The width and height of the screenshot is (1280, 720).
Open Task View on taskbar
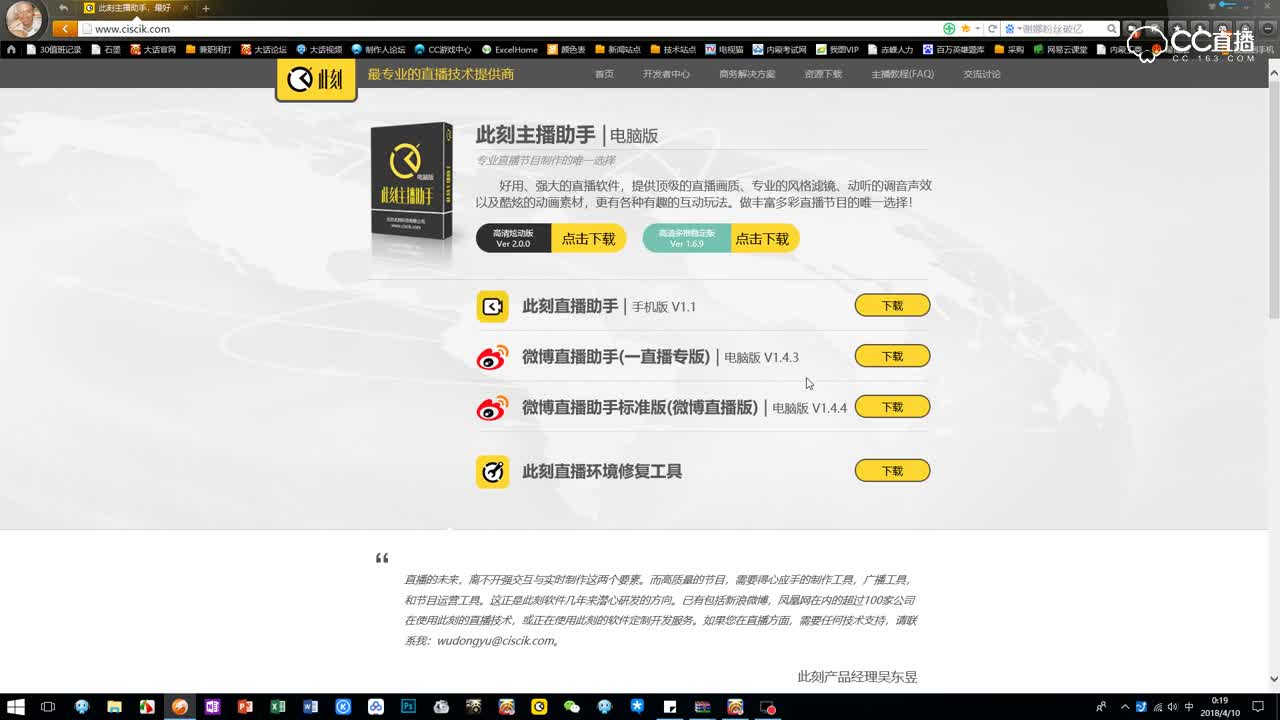(47, 707)
